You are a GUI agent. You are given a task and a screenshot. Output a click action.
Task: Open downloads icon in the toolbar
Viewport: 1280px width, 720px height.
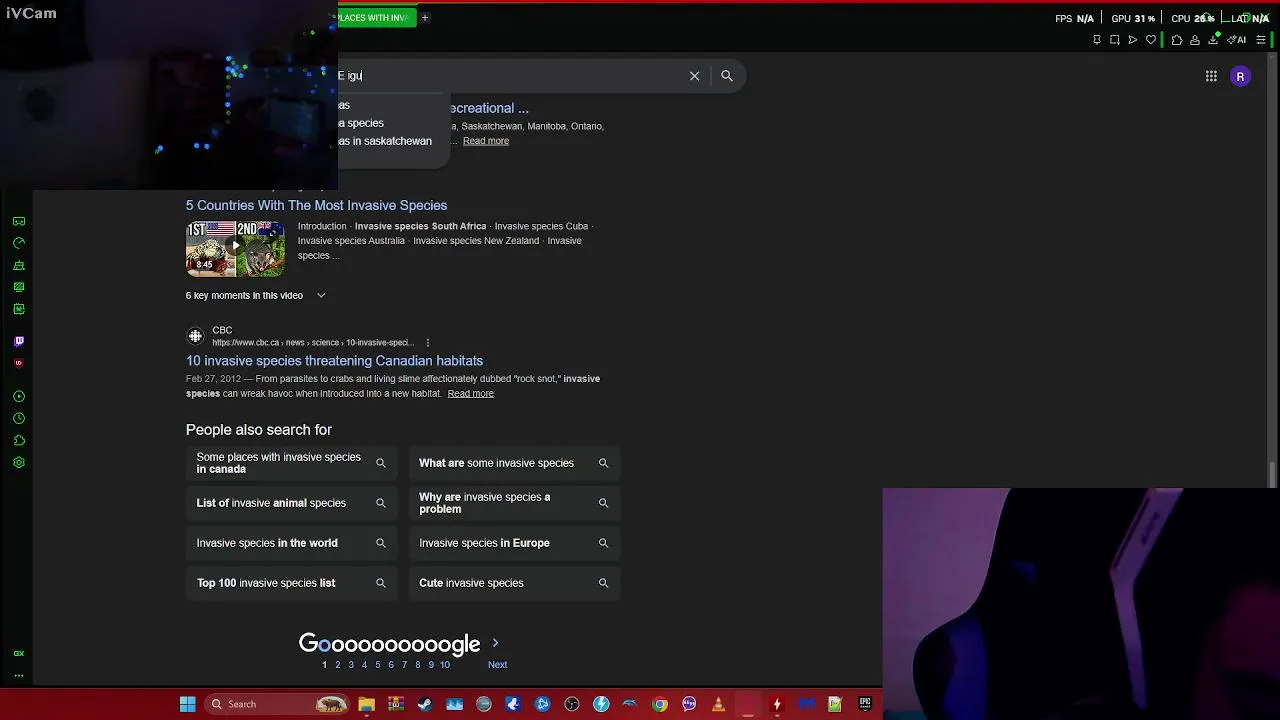click(1213, 40)
